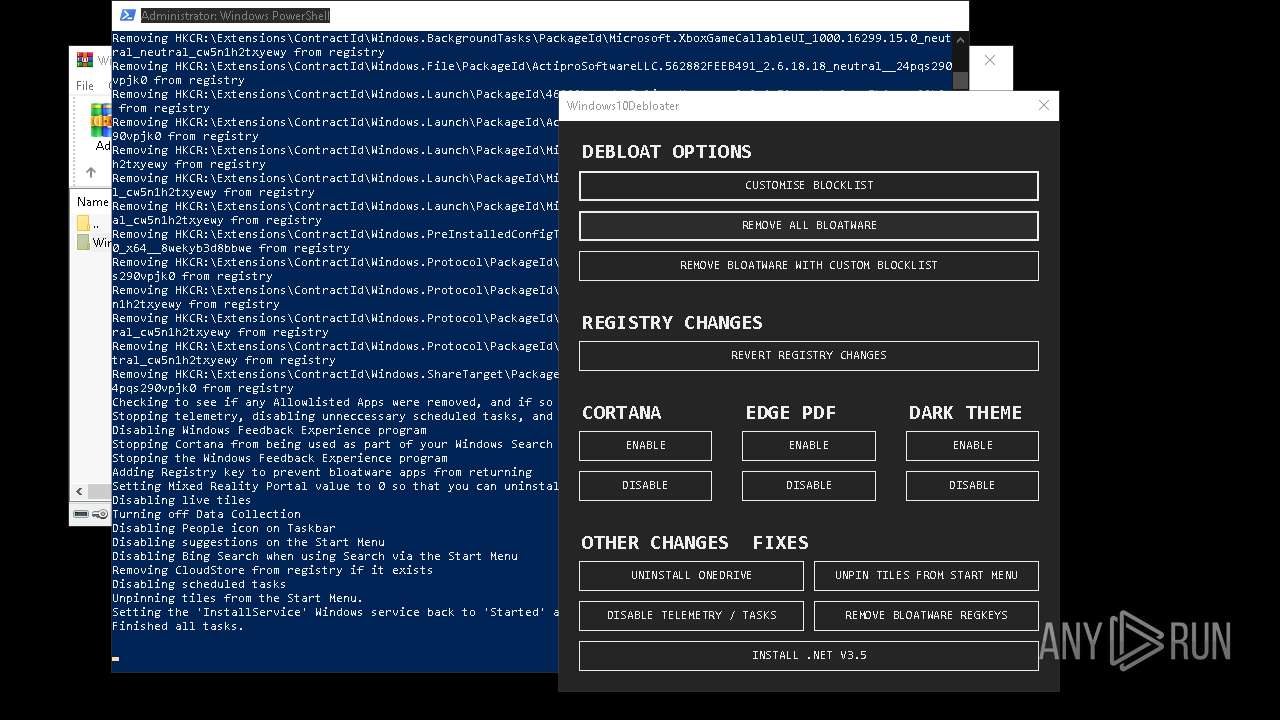Enable Edge PDF

[808, 446]
